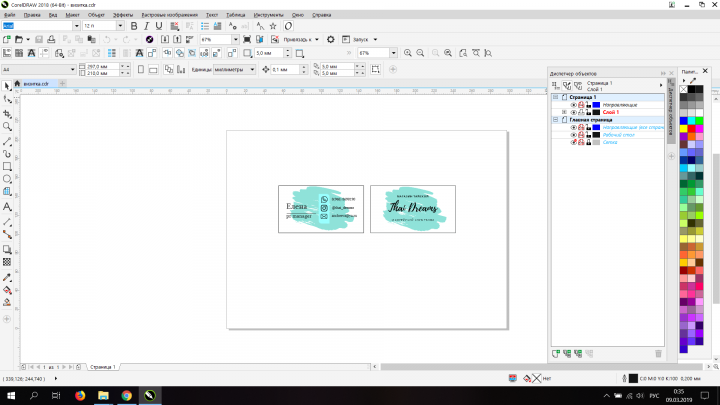Open CorelDRAW from the Windows taskbar
Viewport: 720px width, 405px height.
click(x=150, y=395)
